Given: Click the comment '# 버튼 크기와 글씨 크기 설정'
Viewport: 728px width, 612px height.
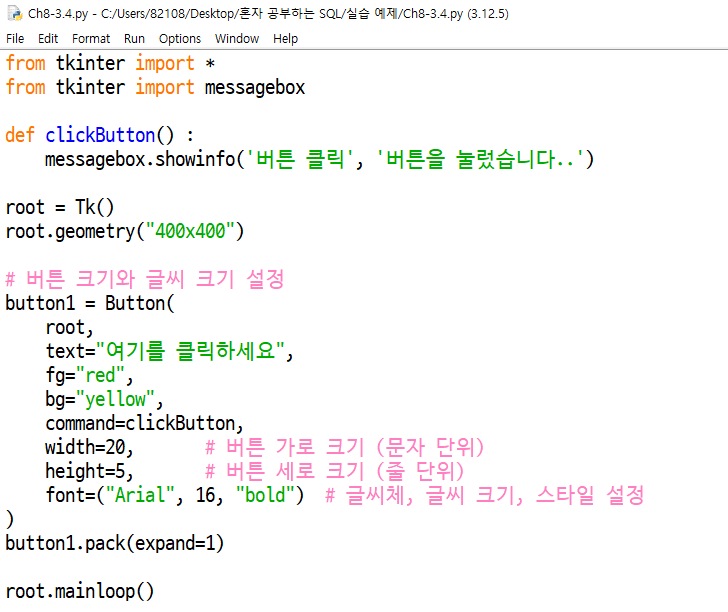Looking at the screenshot, I should coord(144,279).
